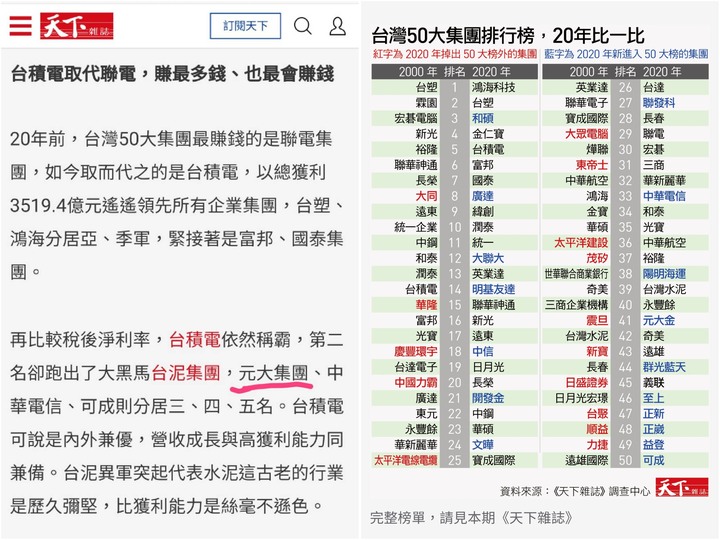The width and height of the screenshot is (720, 540).
Task: Click blue 可成 at rank 50
Action: 653,460
